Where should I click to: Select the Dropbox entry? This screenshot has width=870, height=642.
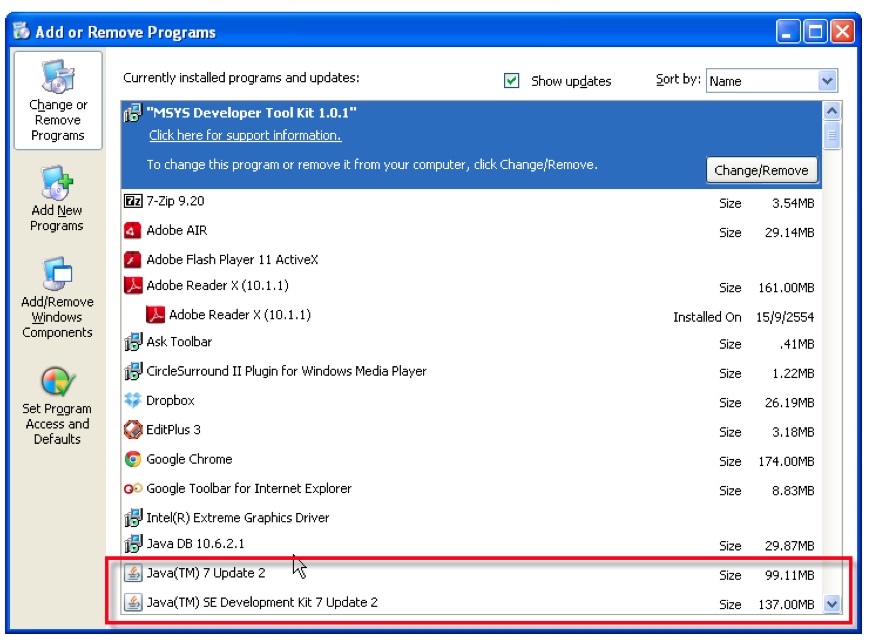click(x=471, y=400)
